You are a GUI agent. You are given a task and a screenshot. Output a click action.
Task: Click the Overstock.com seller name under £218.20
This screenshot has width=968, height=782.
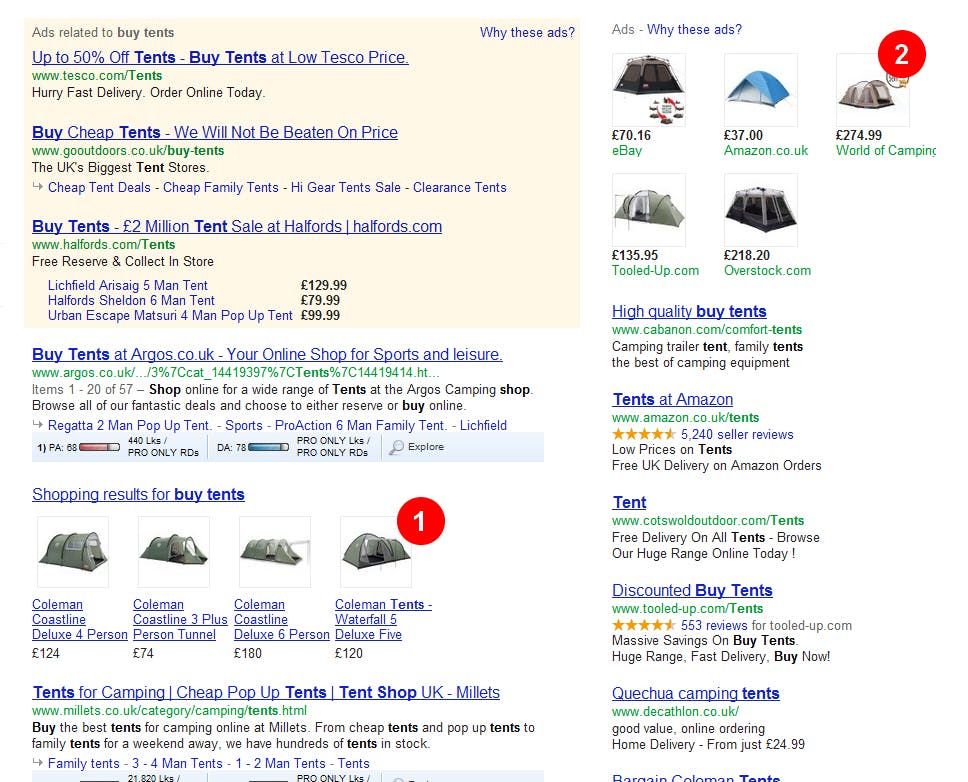coord(767,270)
